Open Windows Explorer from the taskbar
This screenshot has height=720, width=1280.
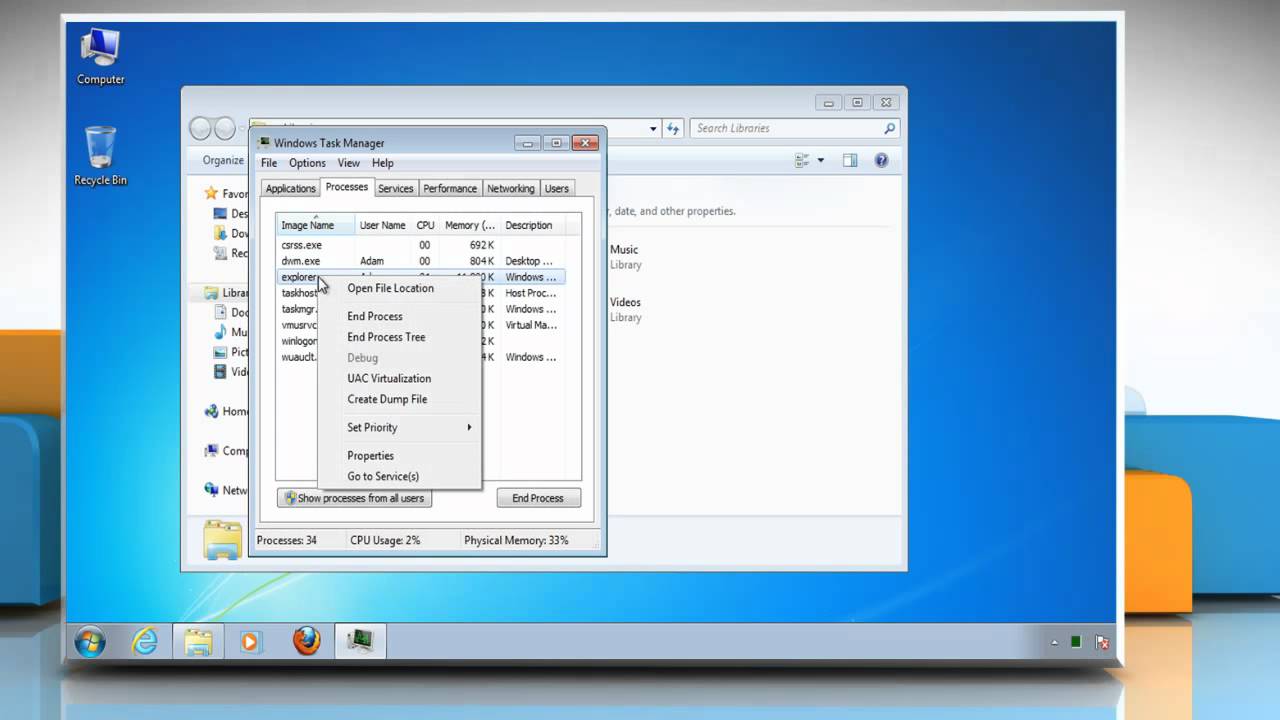(198, 642)
